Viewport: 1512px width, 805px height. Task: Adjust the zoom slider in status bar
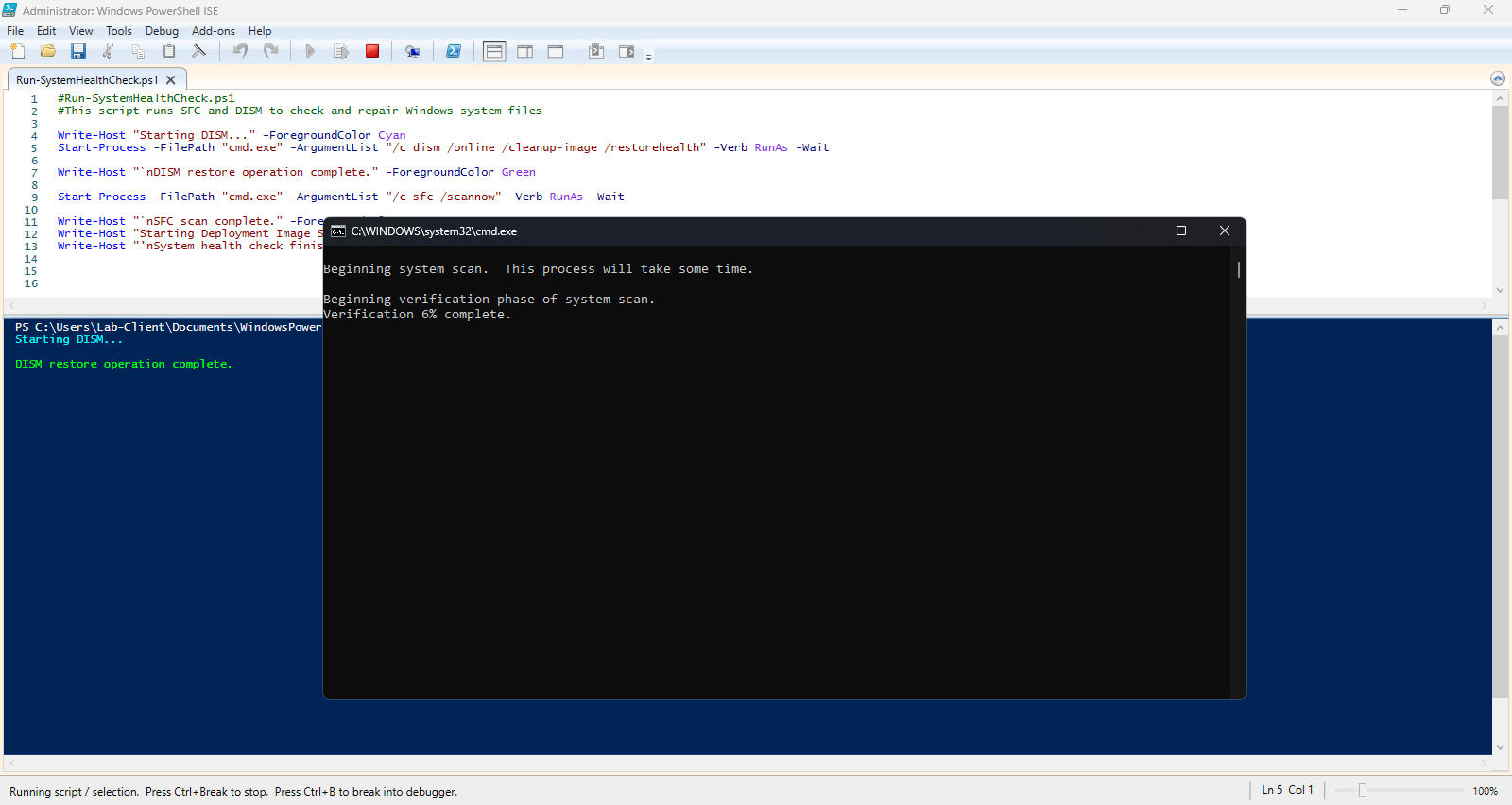tap(1362, 791)
